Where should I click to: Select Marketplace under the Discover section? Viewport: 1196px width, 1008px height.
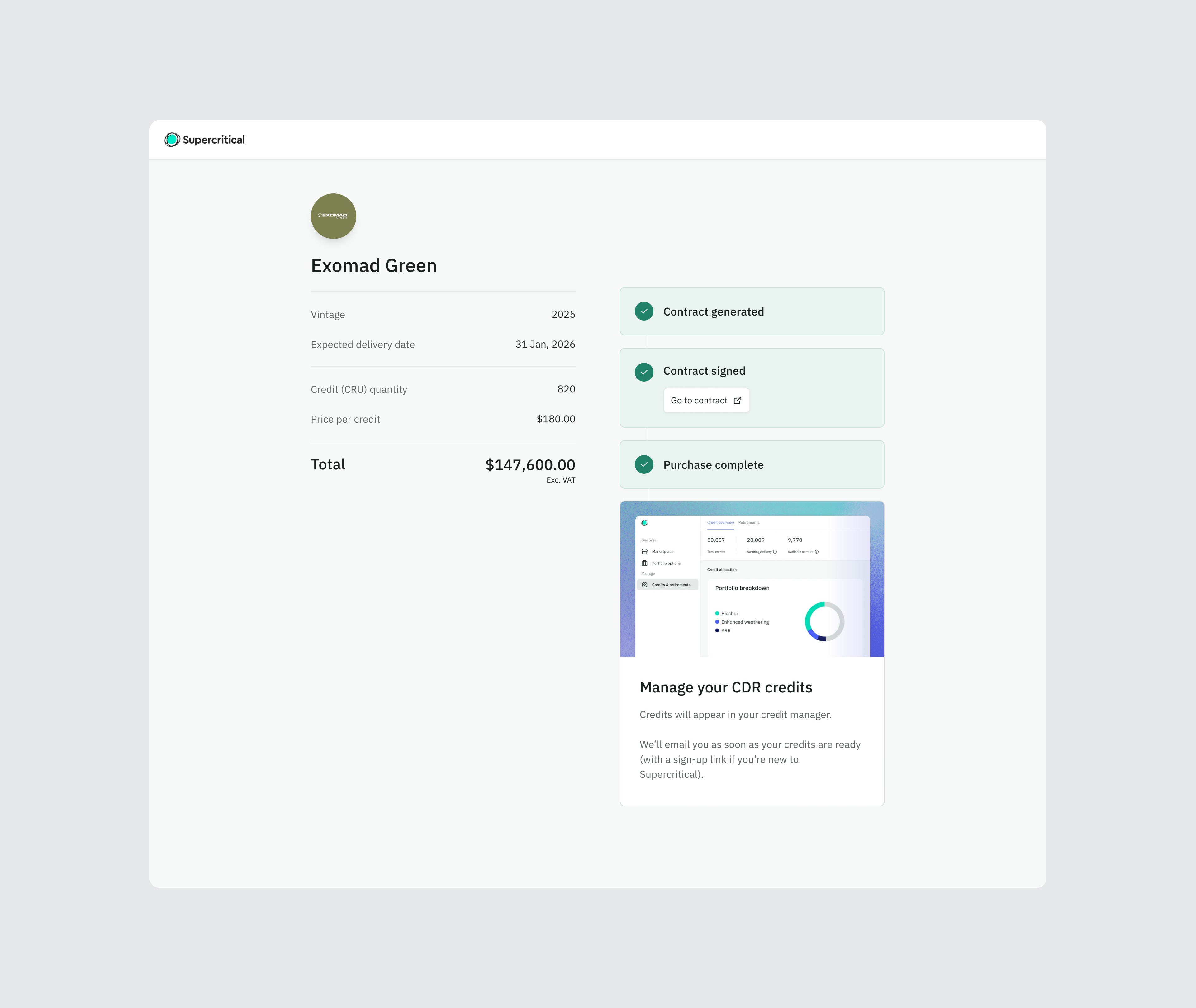click(663, 551)
